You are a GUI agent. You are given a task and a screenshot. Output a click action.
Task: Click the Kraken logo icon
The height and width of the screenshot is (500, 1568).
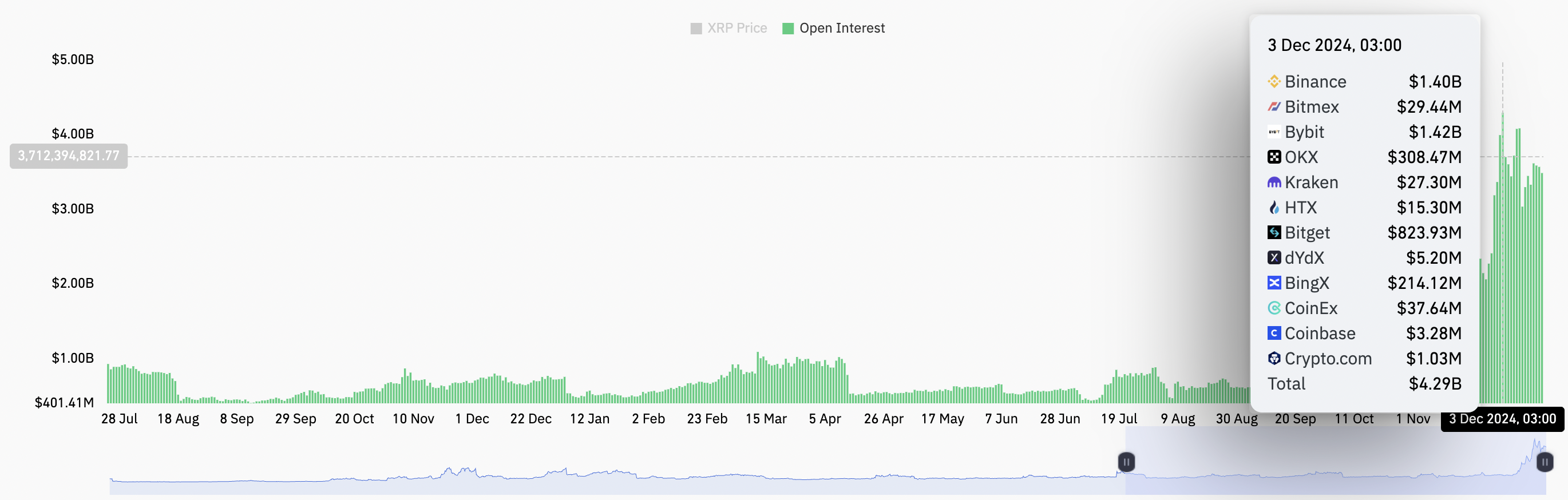(1273, 182)
